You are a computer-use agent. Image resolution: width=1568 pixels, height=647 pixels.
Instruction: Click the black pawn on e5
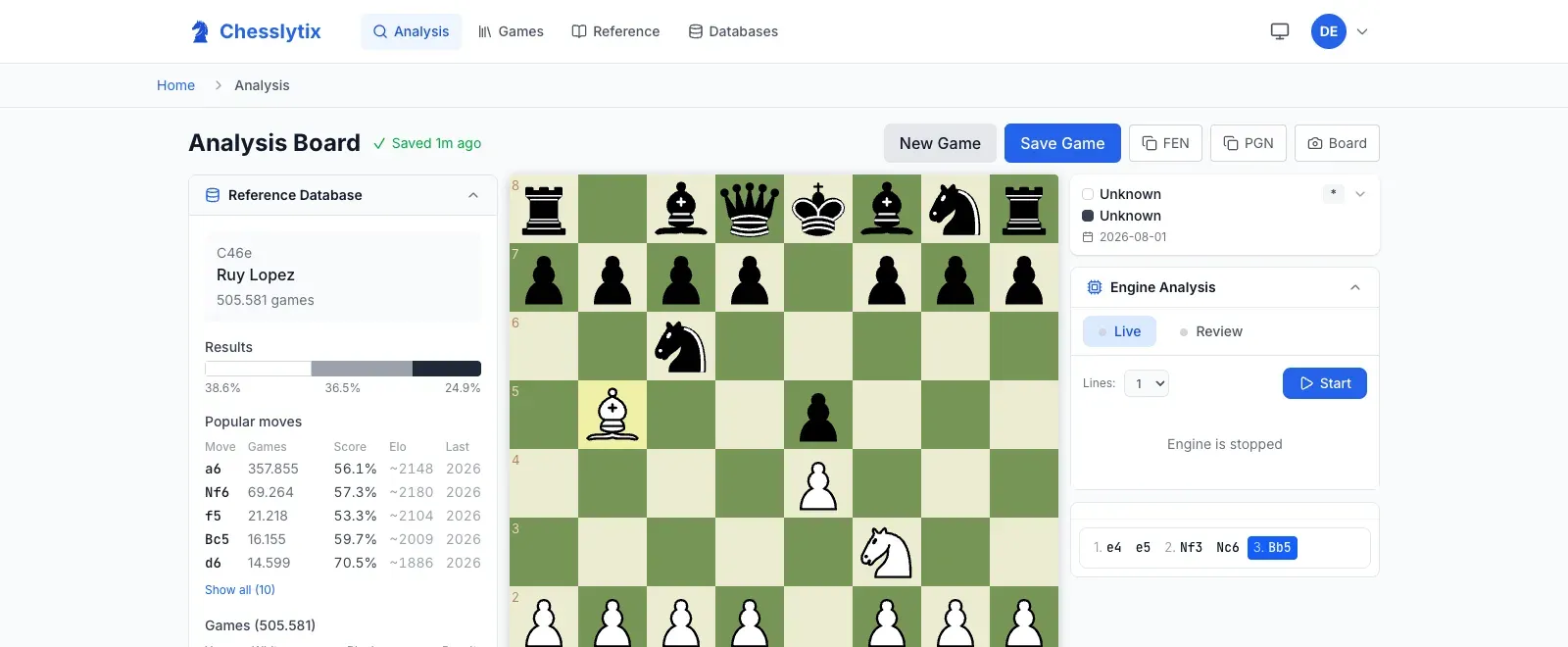pyautogui.click(x=818, y=415)
